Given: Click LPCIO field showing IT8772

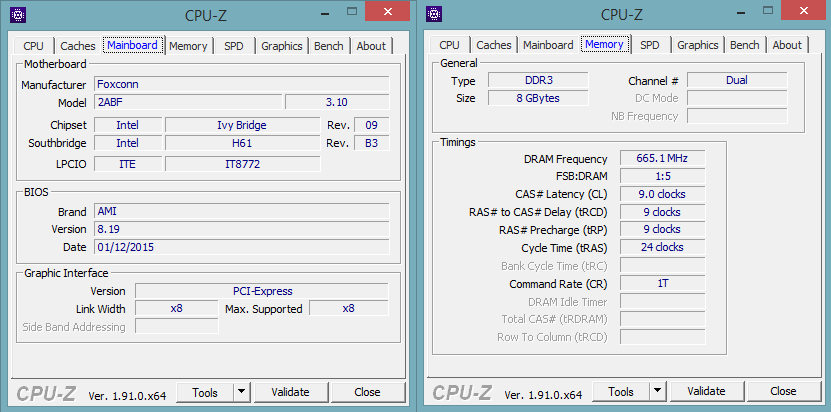Looking at the screenshot, I should point(242,164).
